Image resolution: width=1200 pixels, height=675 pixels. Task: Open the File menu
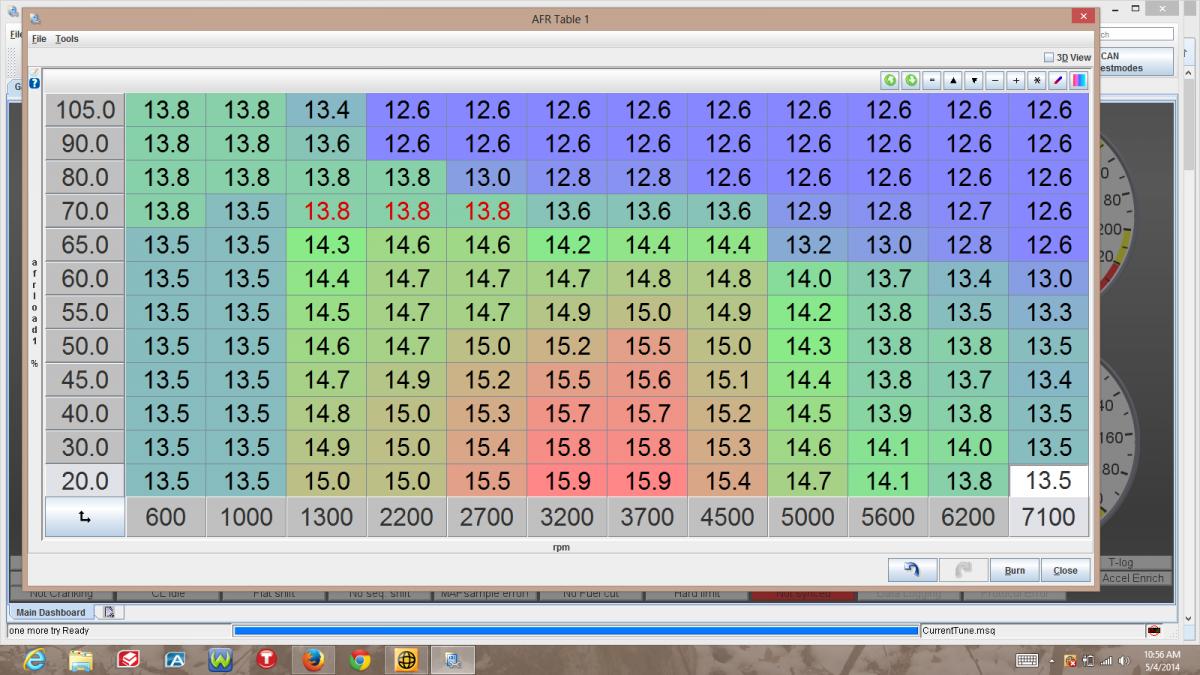39,39
